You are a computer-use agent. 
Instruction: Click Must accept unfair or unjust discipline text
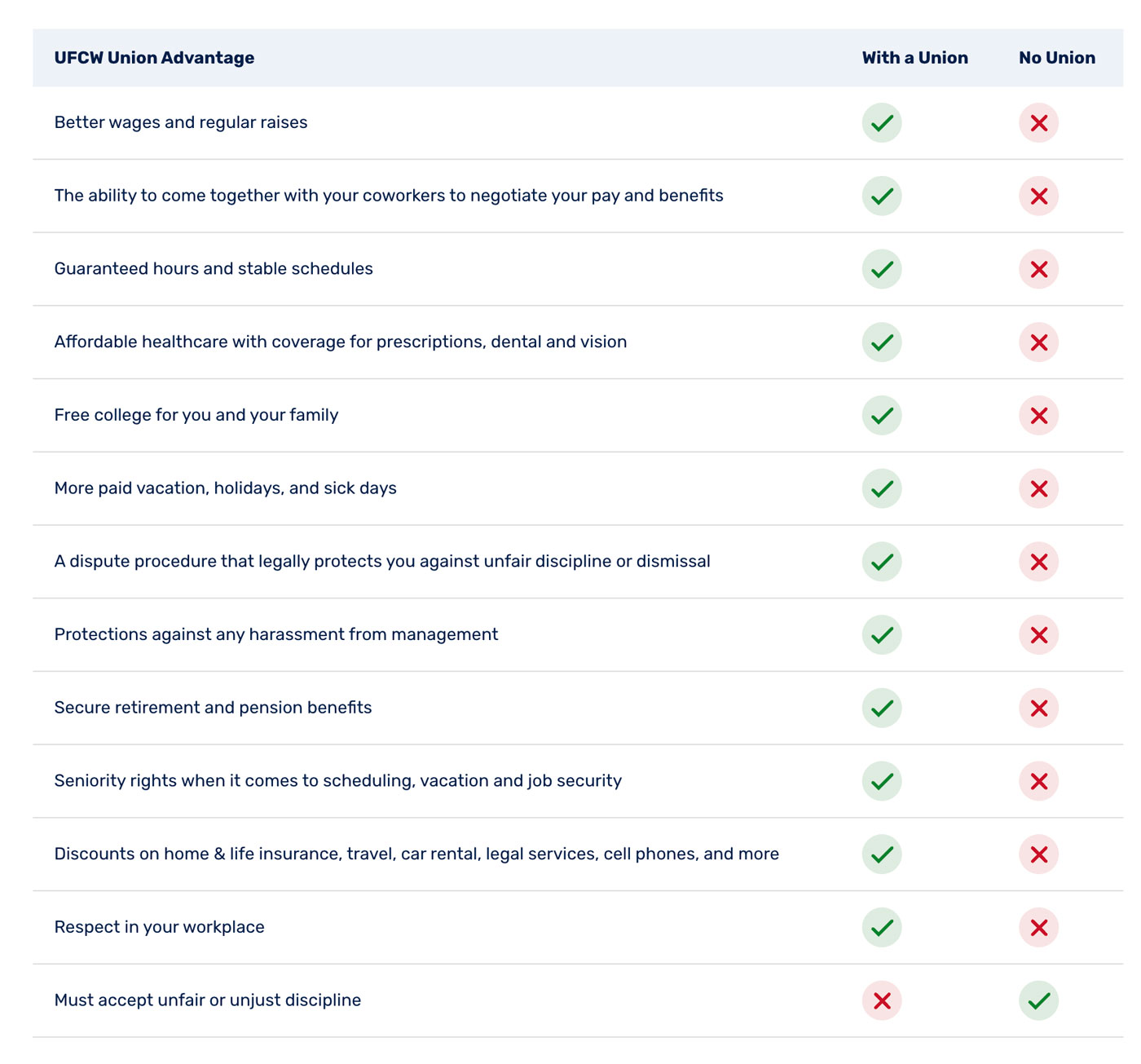(x=208, y=1000)
